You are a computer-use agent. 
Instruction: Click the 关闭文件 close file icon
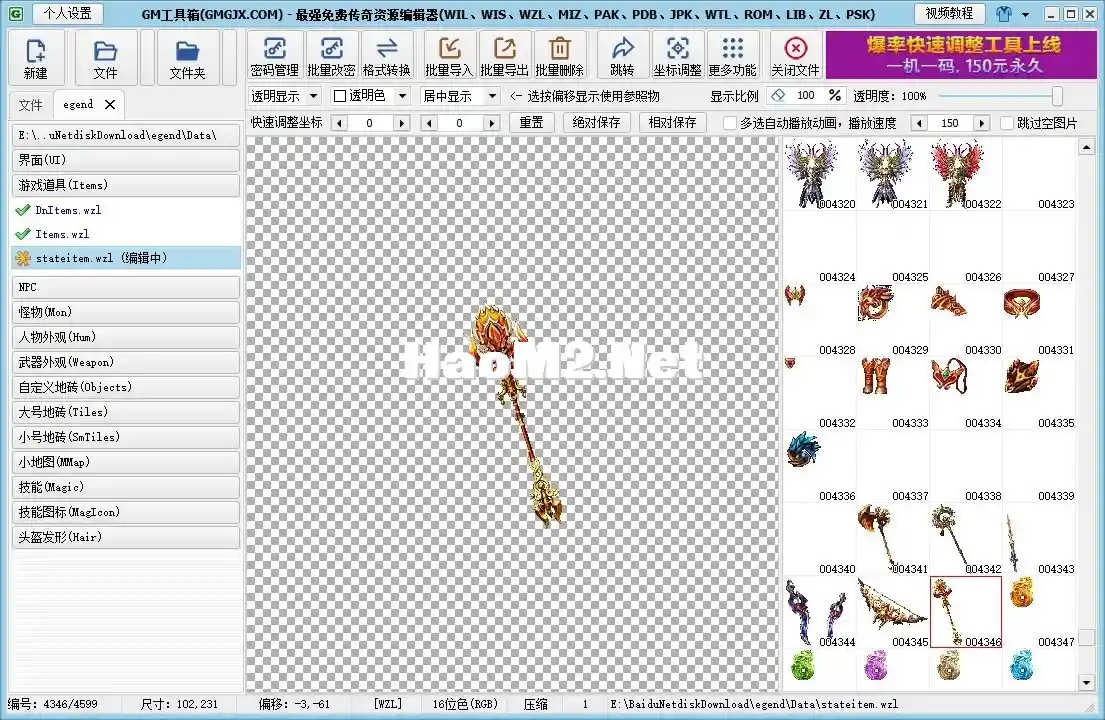[x=796, y=56]
